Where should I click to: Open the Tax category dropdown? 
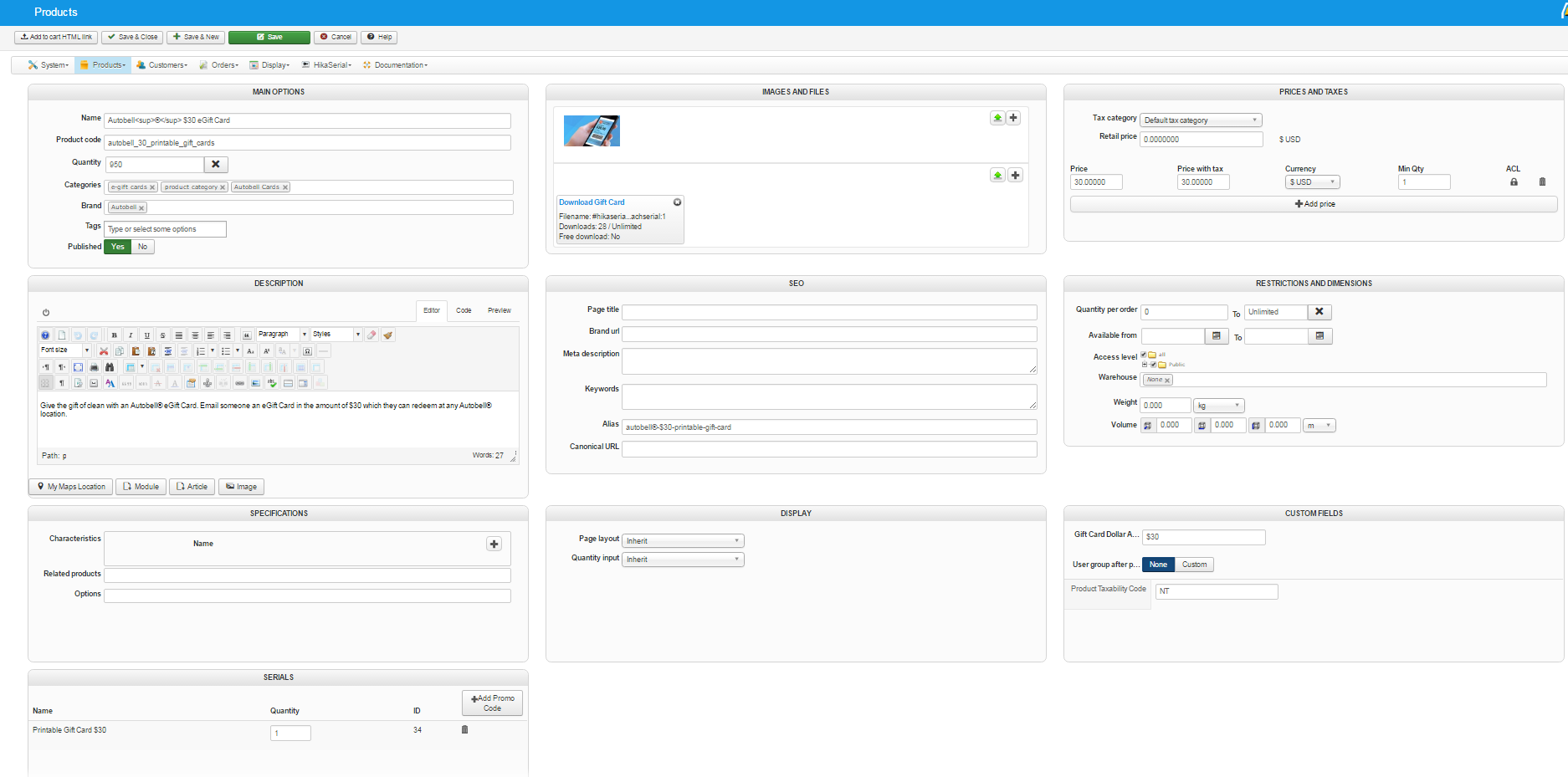[x=1201, y=120]
